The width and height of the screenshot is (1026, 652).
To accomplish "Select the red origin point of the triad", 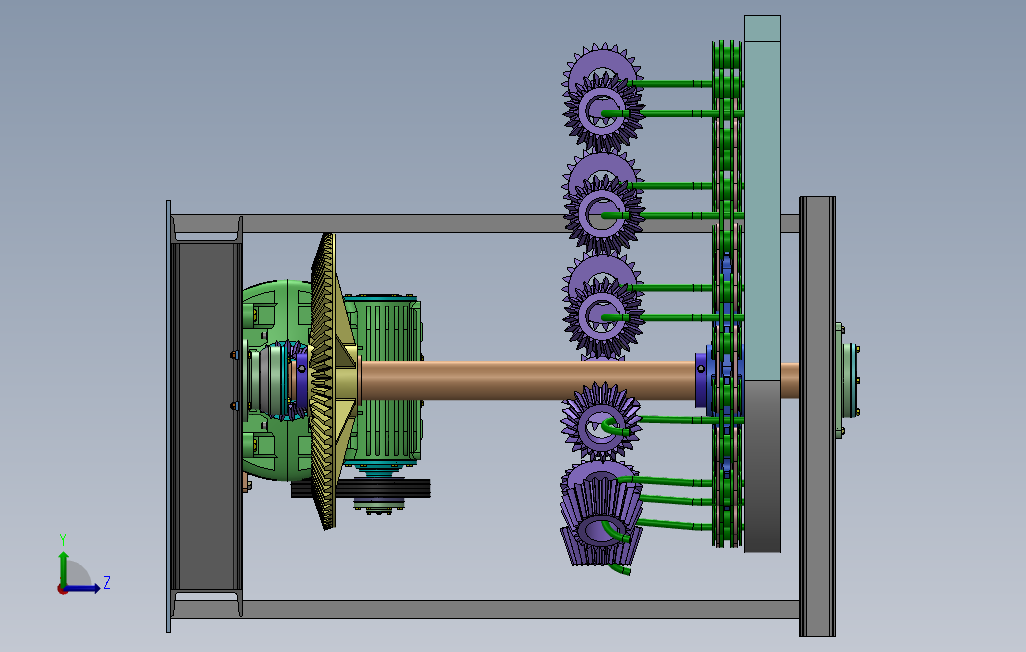I will point(62,590).
